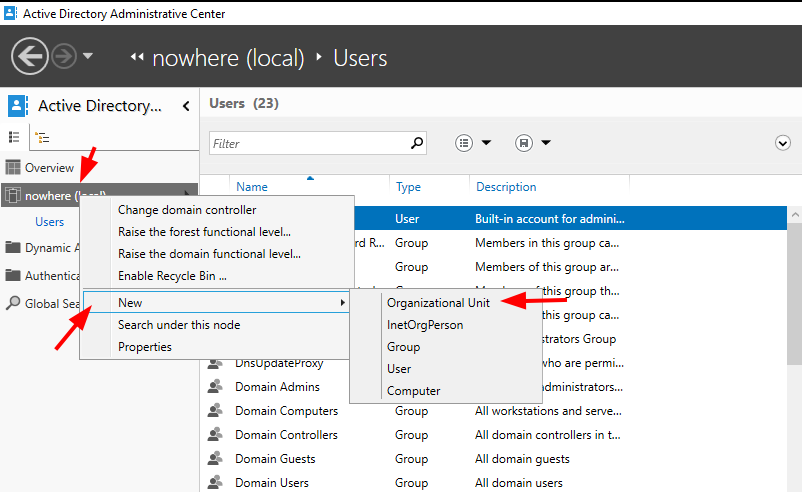Image resolution: width=802 pixels, height=492 pixels.
Task: Click the Domain Computers group icon
Action: 215,411
